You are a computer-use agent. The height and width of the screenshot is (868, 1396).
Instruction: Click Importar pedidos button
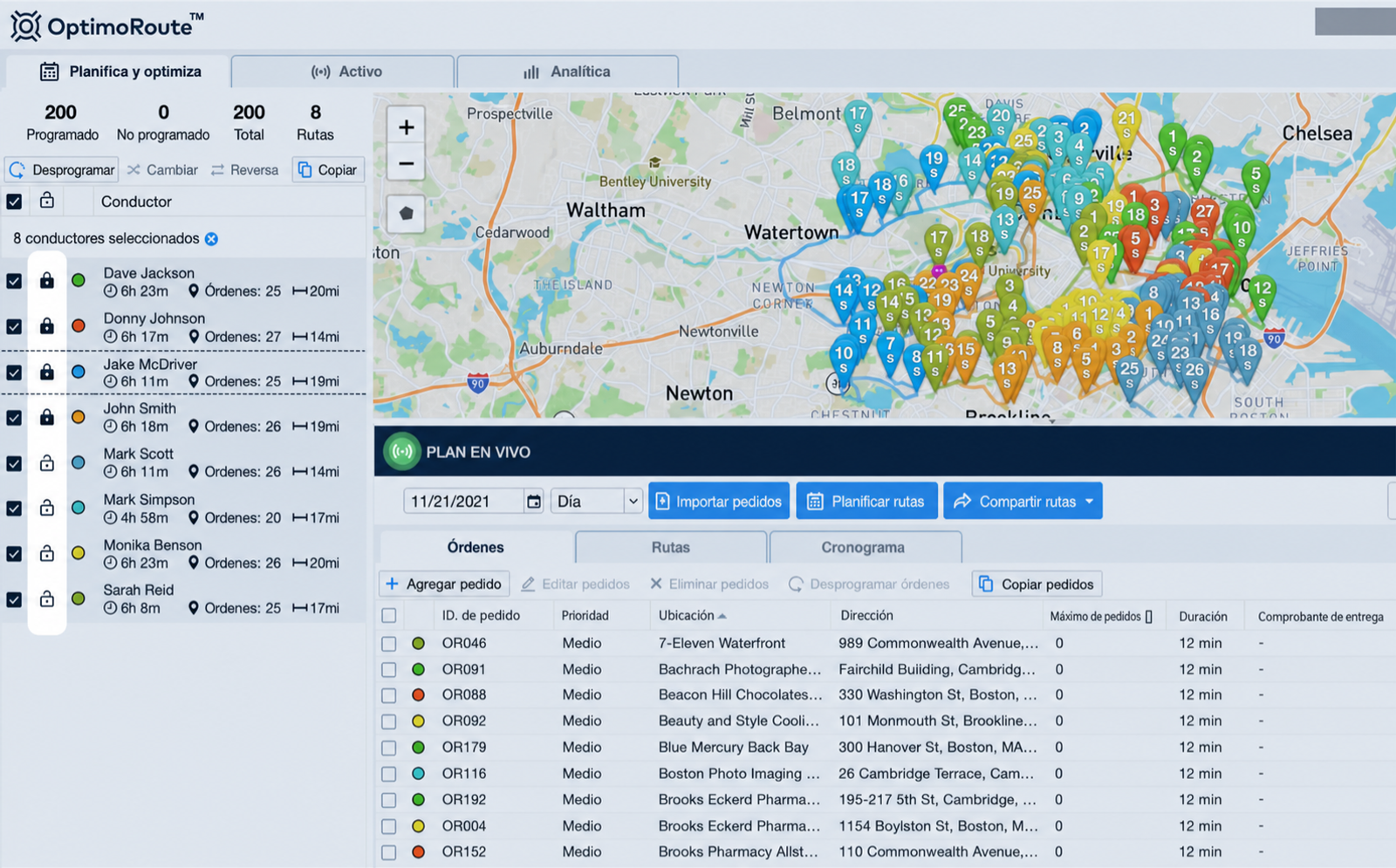(719, 501)
